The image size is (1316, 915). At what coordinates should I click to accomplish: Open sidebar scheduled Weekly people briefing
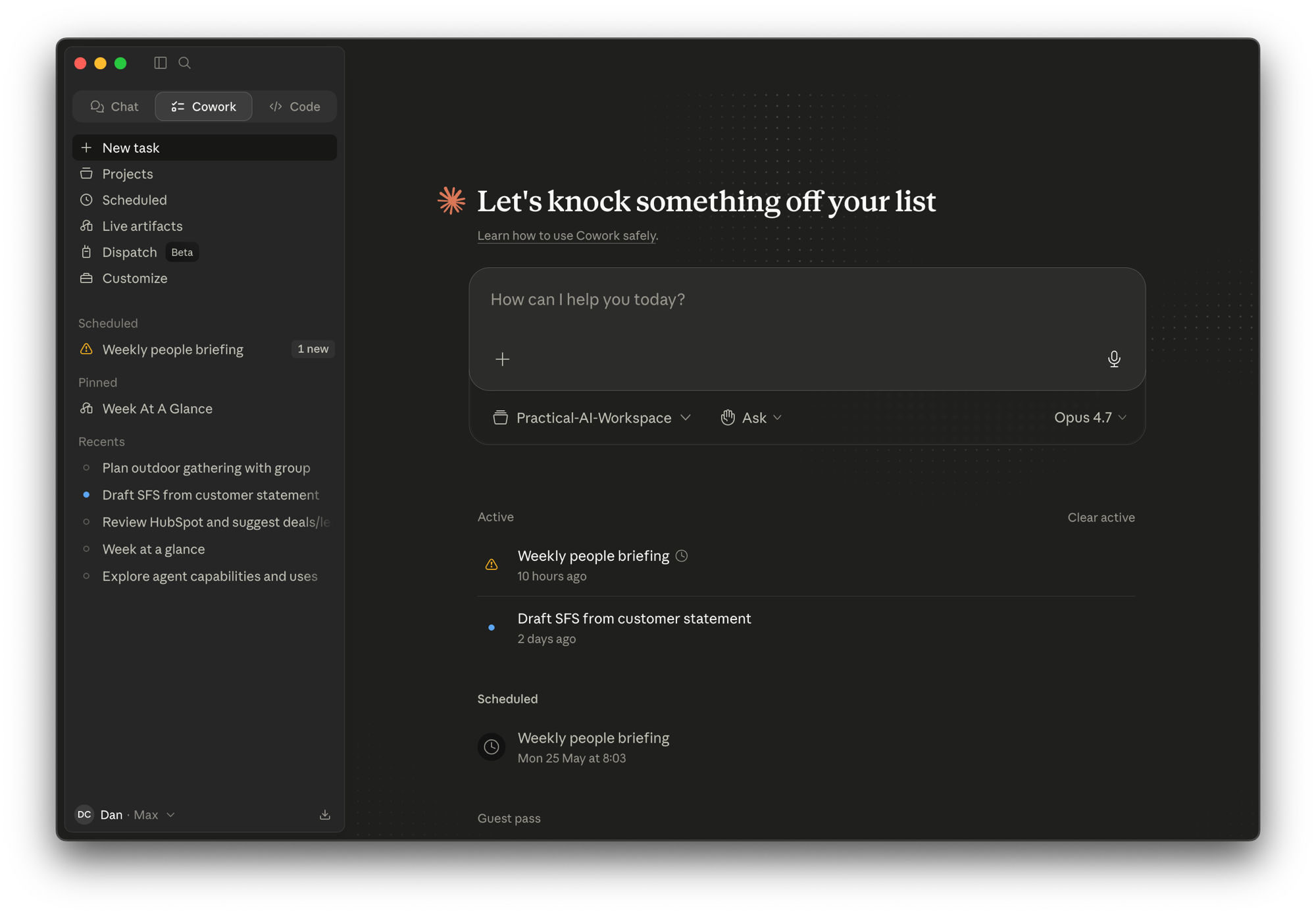tap(205, 349)
